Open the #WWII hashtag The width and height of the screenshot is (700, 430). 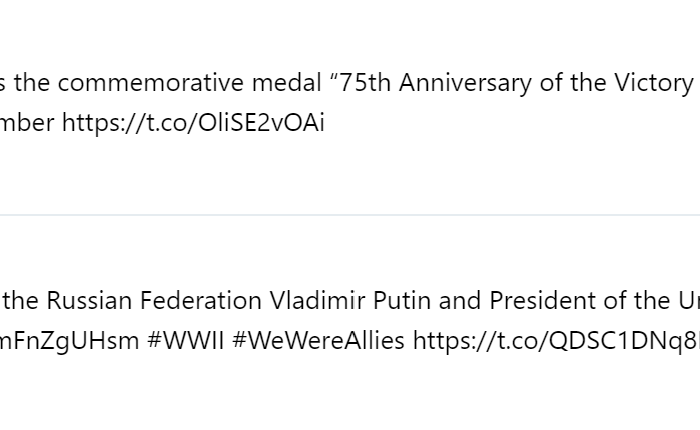[x=186, y=341]
